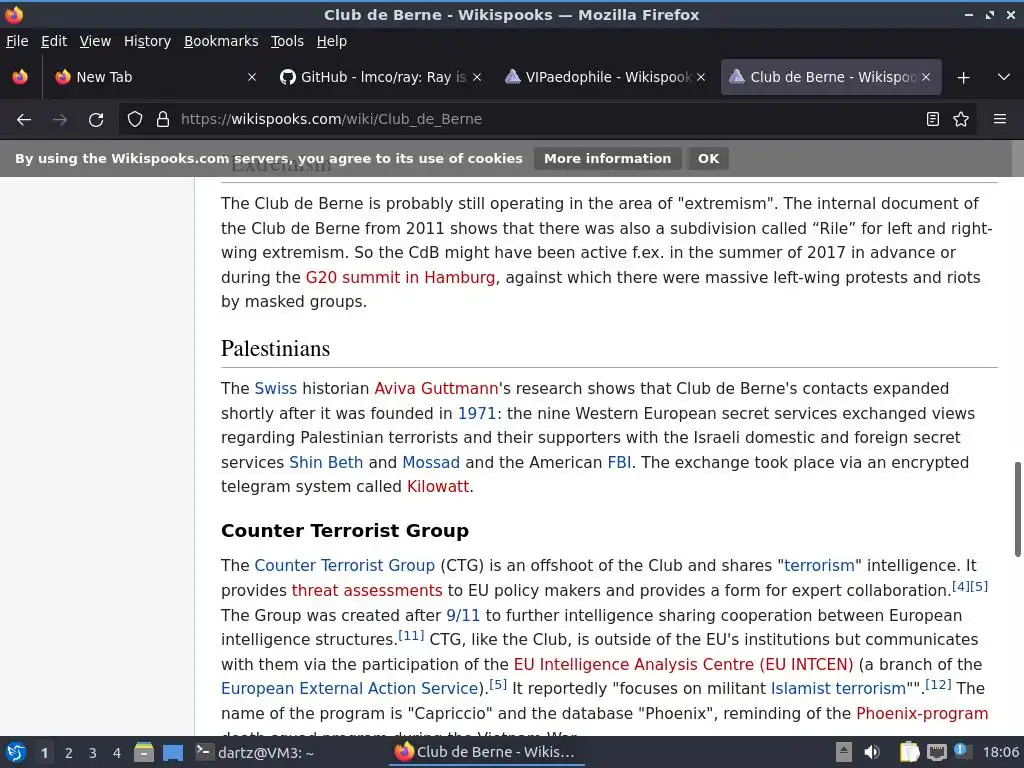Bookmark this page with the star

coord(961,120)
